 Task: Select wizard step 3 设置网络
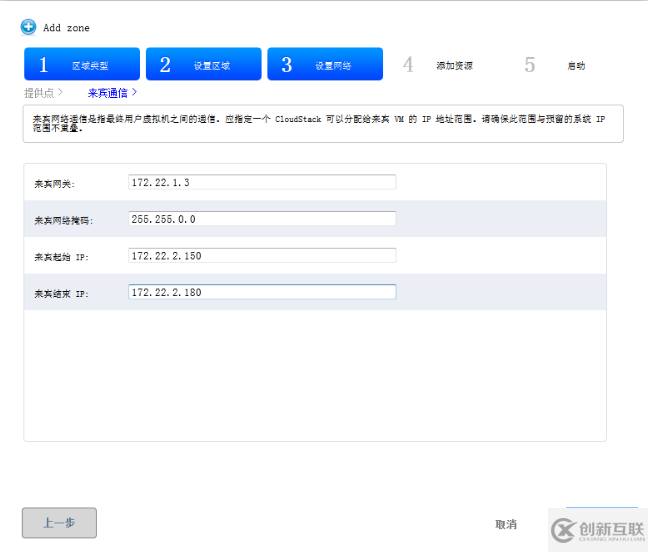click(325, 64)
